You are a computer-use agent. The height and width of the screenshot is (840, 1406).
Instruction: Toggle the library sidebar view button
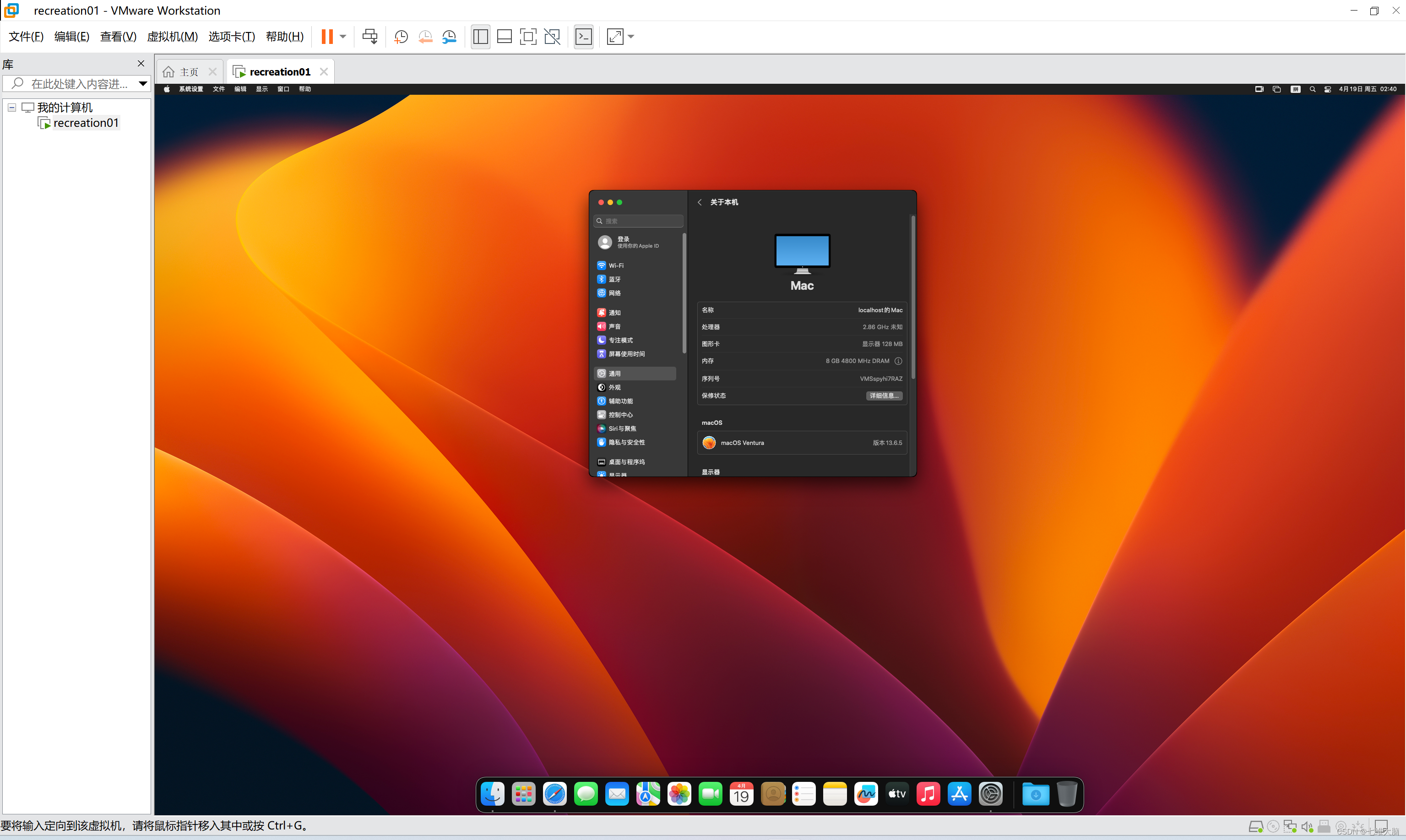tap(480, 37)
